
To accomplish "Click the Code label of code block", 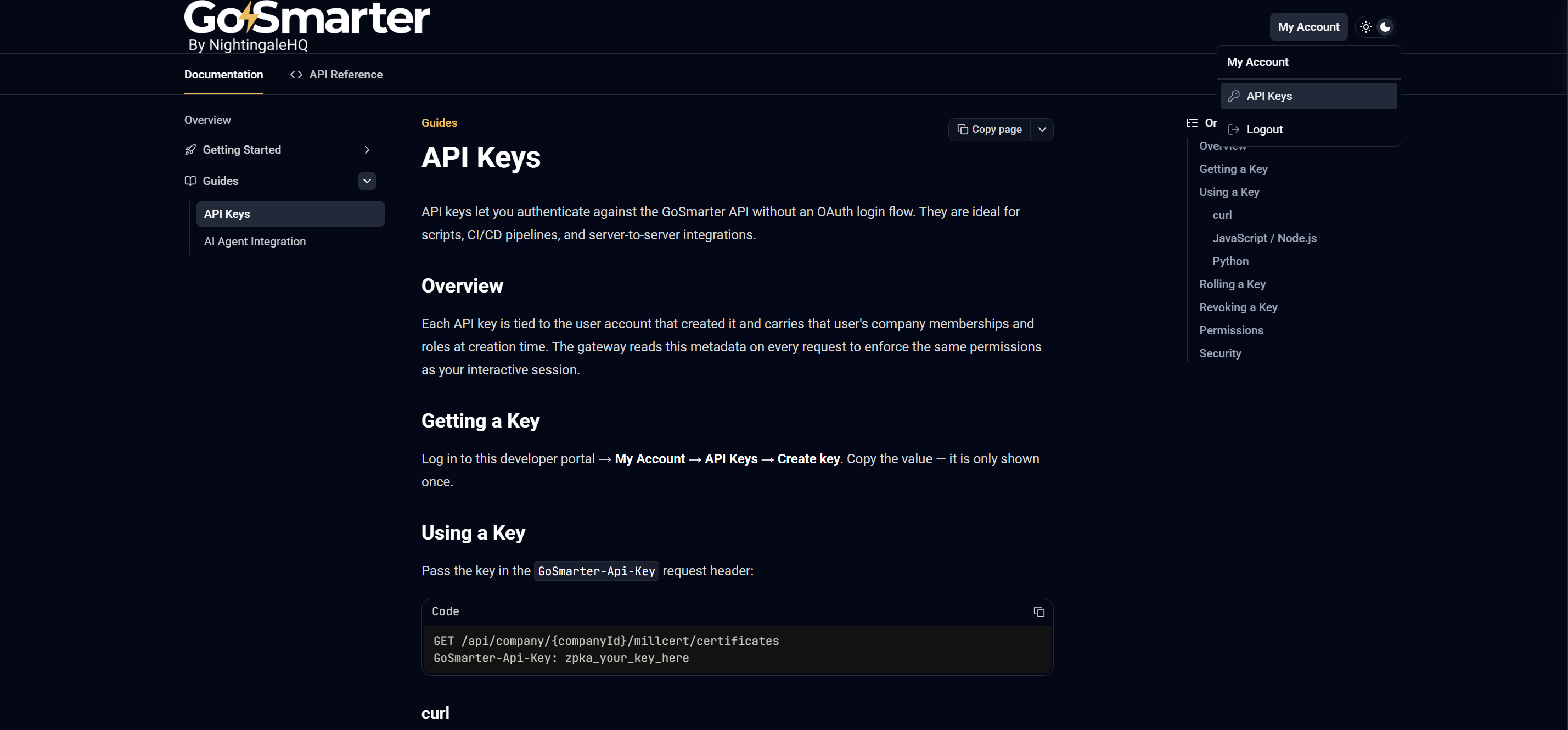I will tap(445, 611).
